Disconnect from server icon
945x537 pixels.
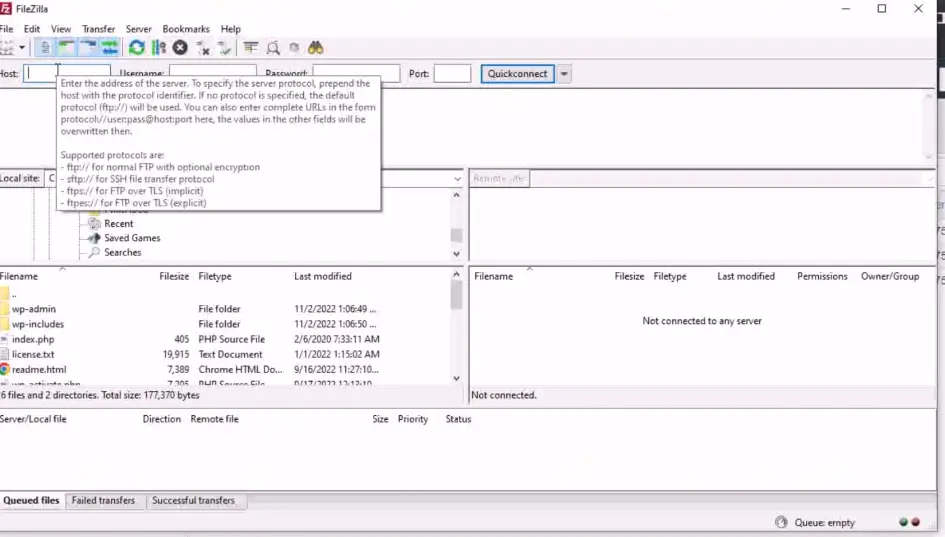point(202,48)
